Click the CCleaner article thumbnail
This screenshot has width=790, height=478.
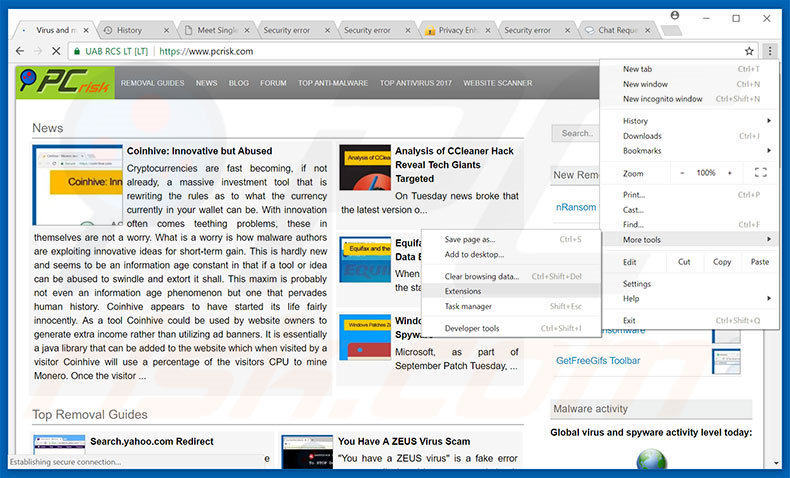pyautogui.click(x=365, y=167)
